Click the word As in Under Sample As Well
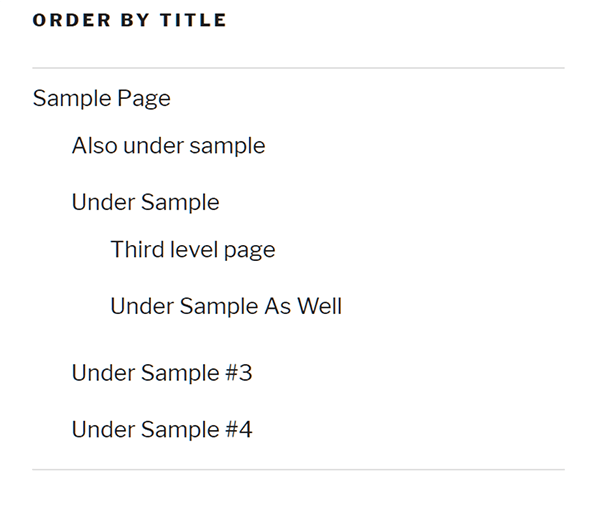The image size is (600, 515). click(278, 306)
